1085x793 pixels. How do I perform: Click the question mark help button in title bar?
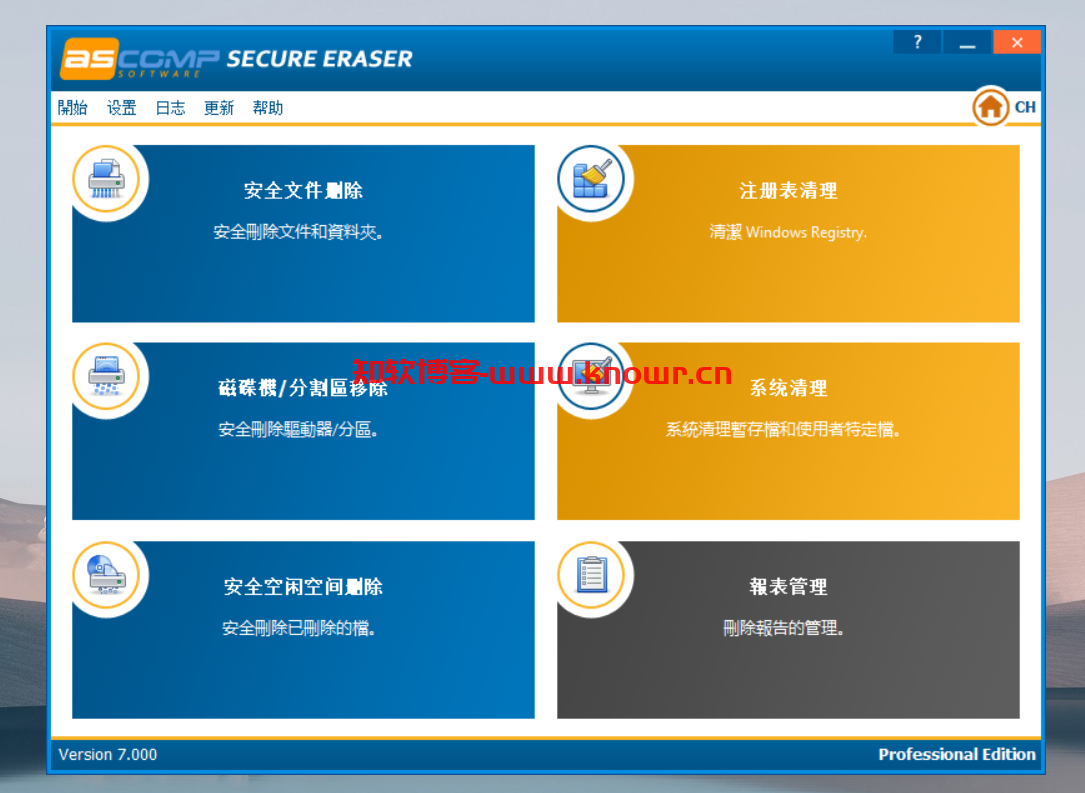(917, 42)
